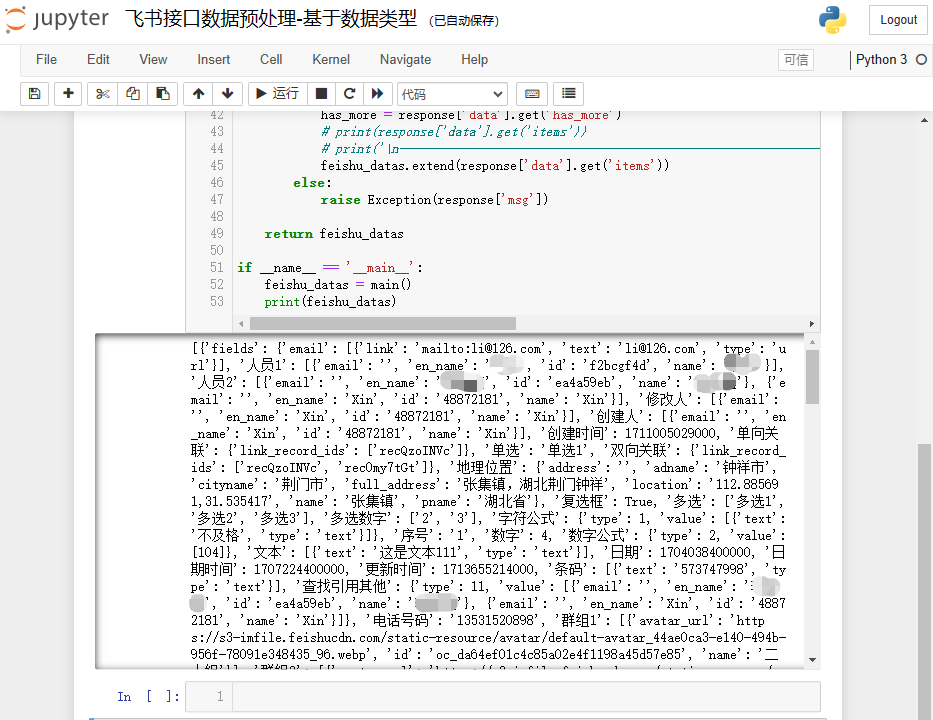933x720 pixels.
Task: Click the output scroll up arrow
Action: pos(812,342)
